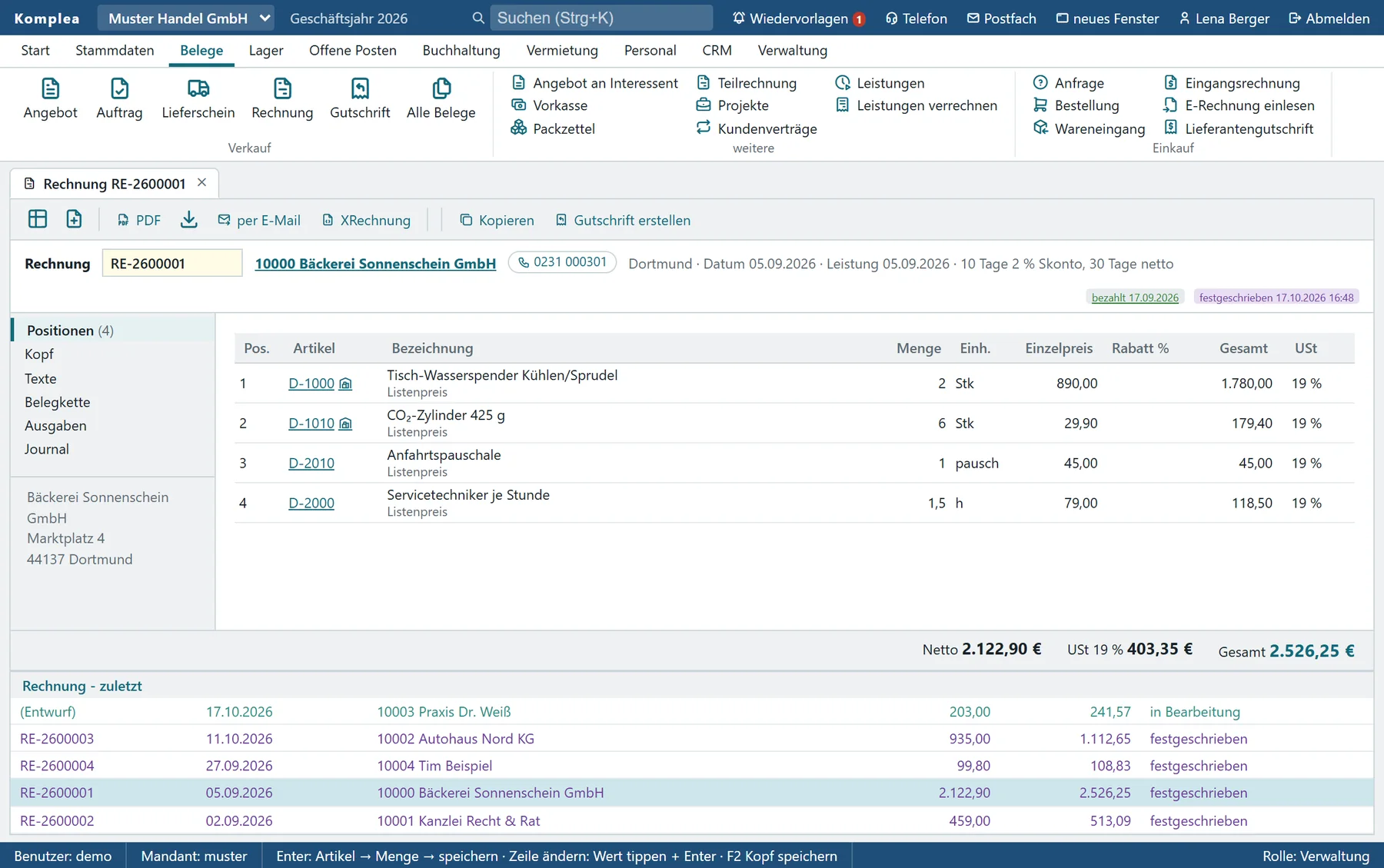Select the Belegkette section
The height and width of the screenshot is (868, 1384).
tap(58, 402)
